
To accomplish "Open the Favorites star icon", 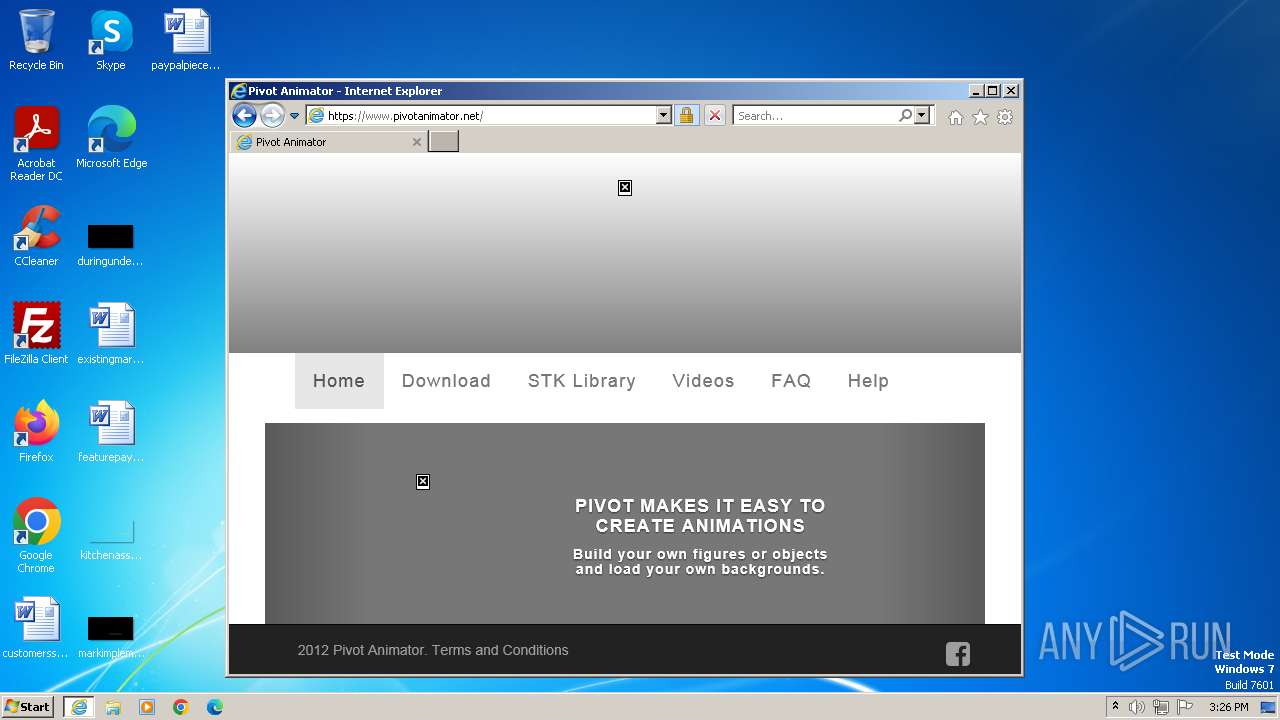I will point(980,117).
